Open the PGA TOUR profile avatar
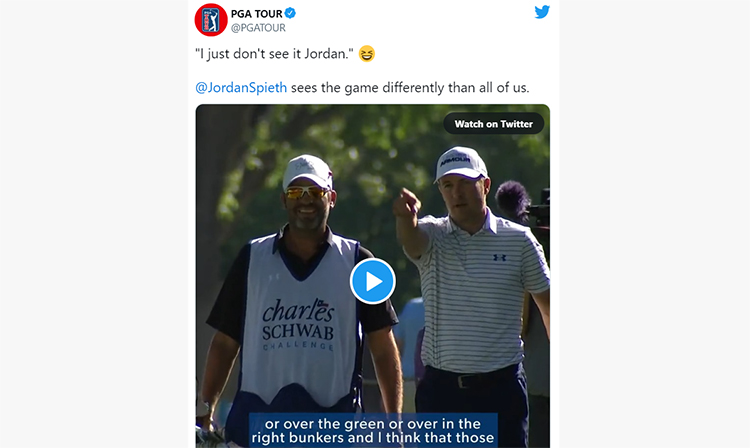Viewport: 750px width, 448px height. click(x=211, y=20)
